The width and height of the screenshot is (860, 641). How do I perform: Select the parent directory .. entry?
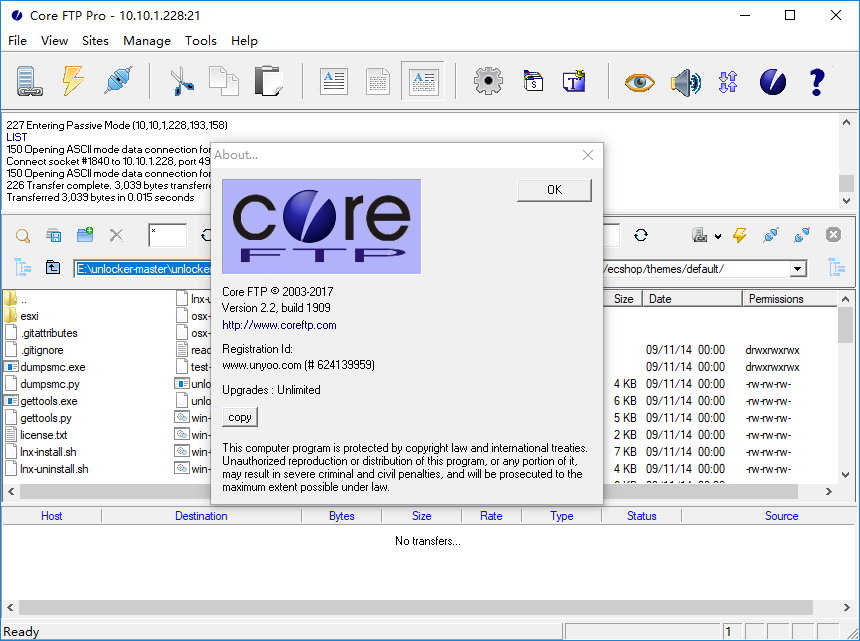click(16, 299)
